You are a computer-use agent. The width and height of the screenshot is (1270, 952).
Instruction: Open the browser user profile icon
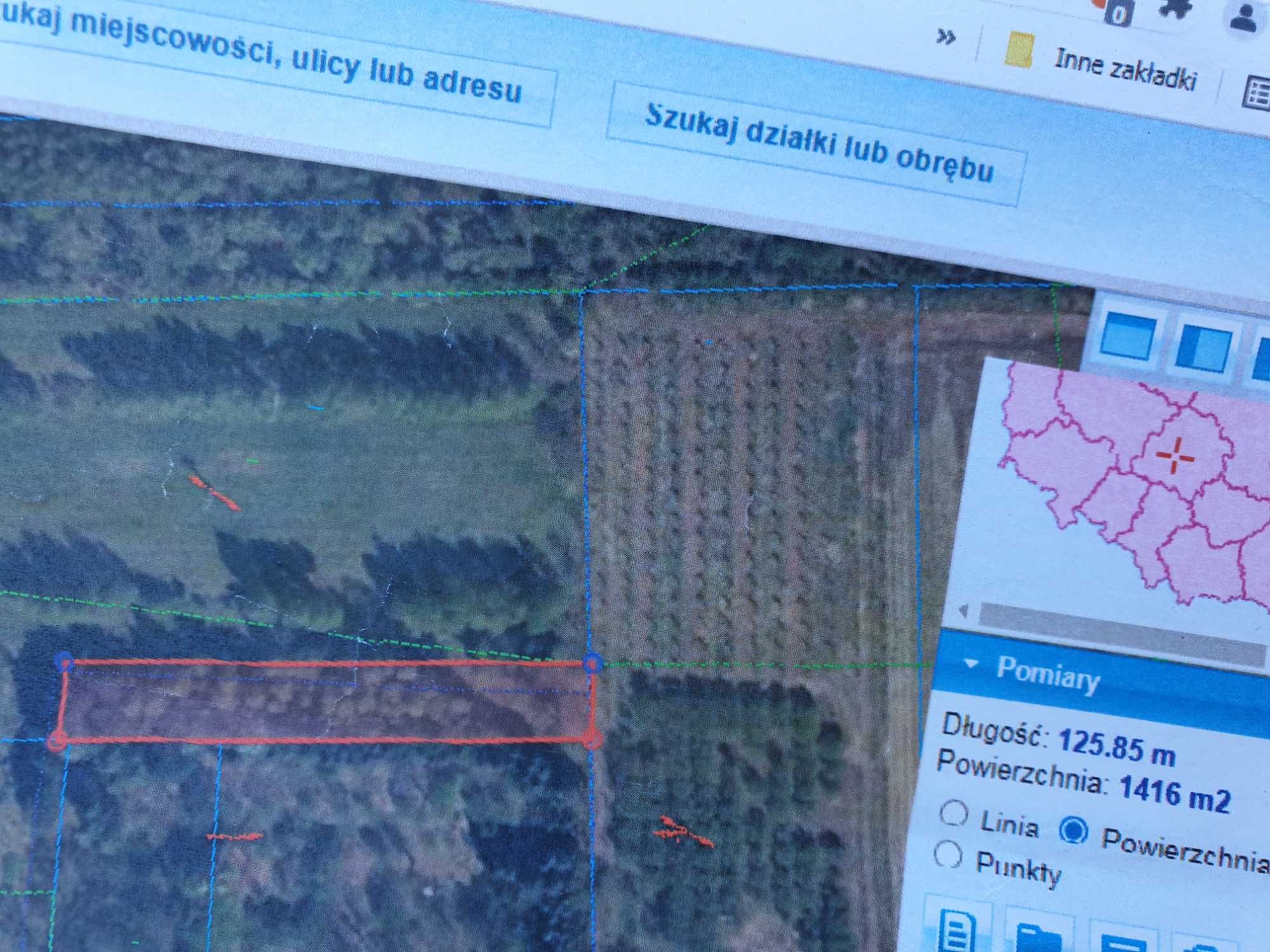(x=1245, y=17)
